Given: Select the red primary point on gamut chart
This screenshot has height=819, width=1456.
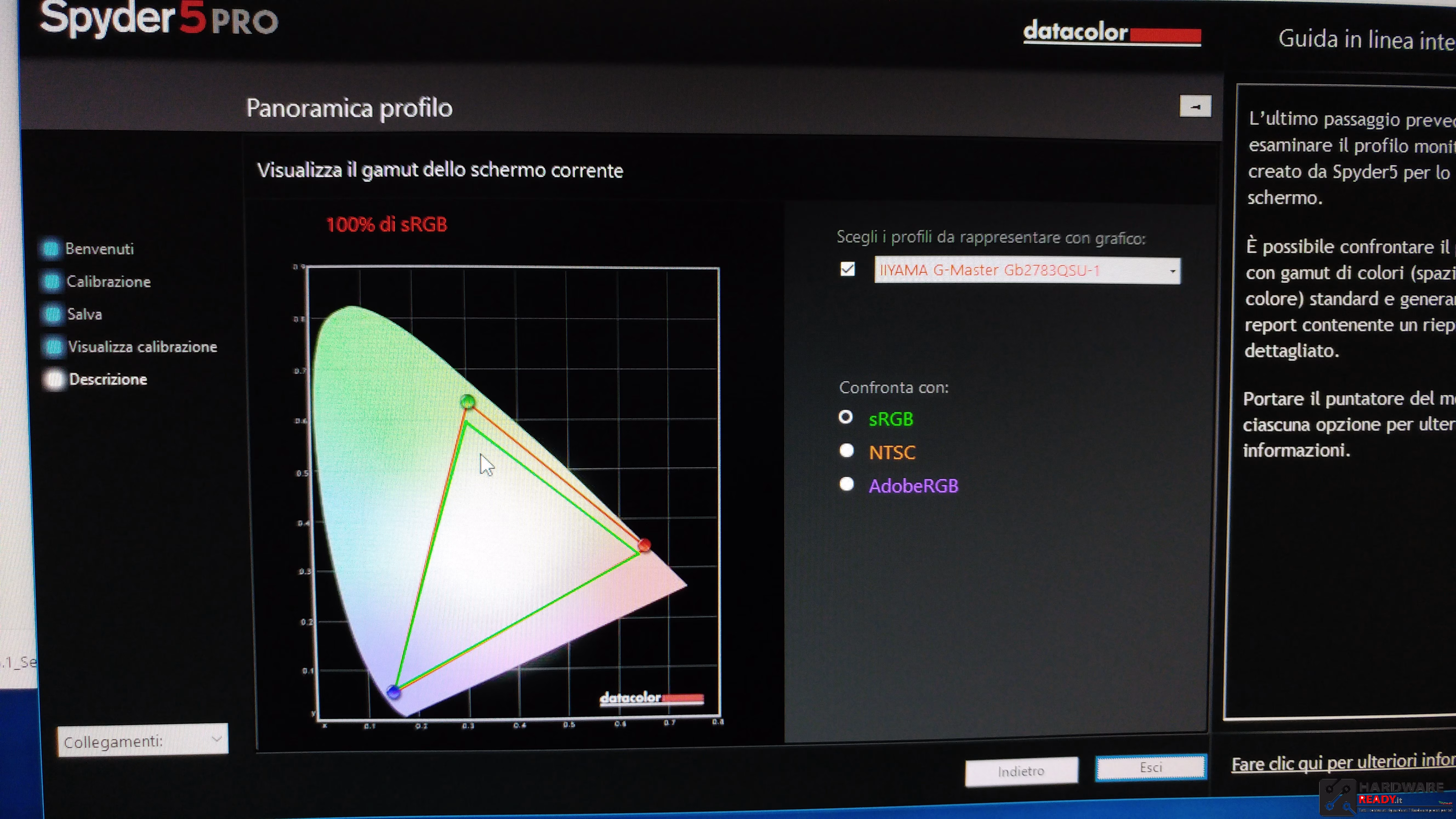Looking at the screenshot, I should [x=644, y=545].
